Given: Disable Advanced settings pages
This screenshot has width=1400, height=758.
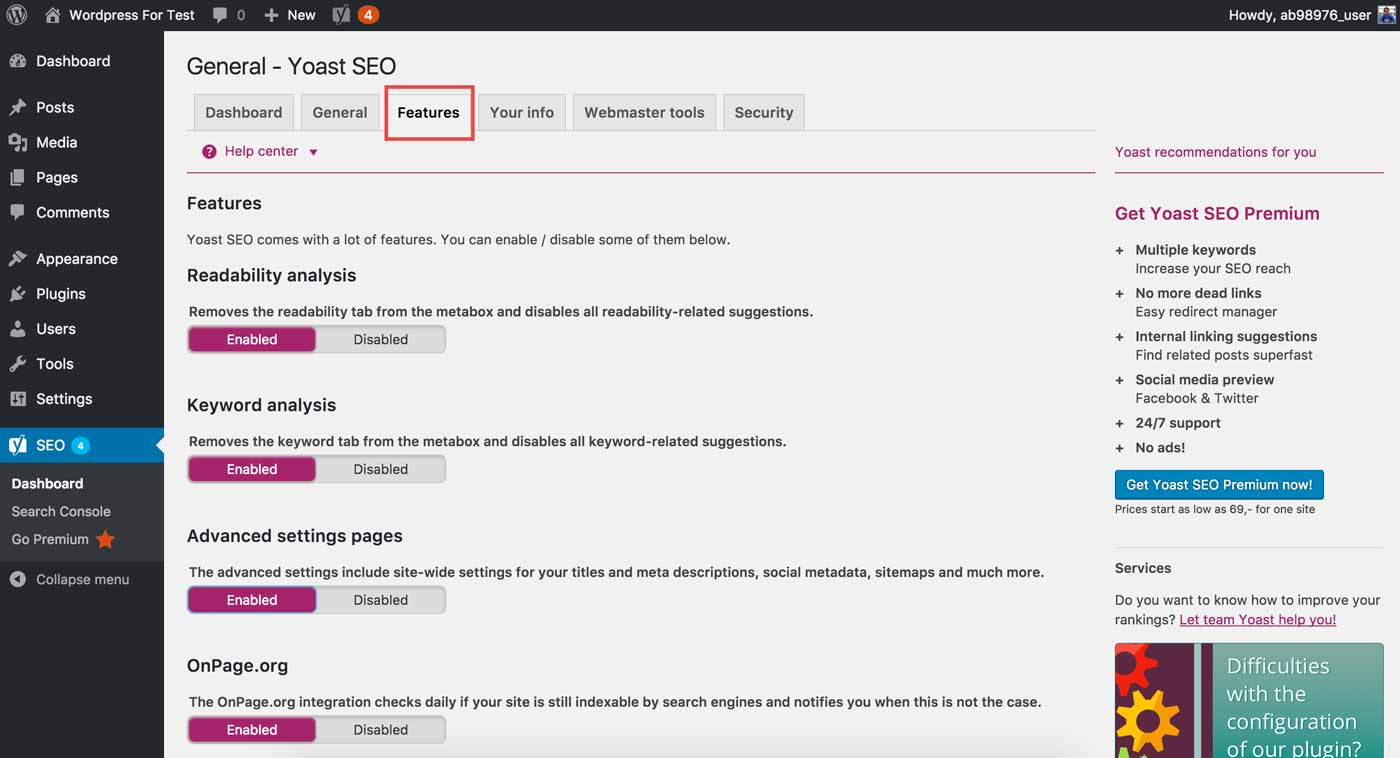Looking at the screenshot, I should point(380,600).
